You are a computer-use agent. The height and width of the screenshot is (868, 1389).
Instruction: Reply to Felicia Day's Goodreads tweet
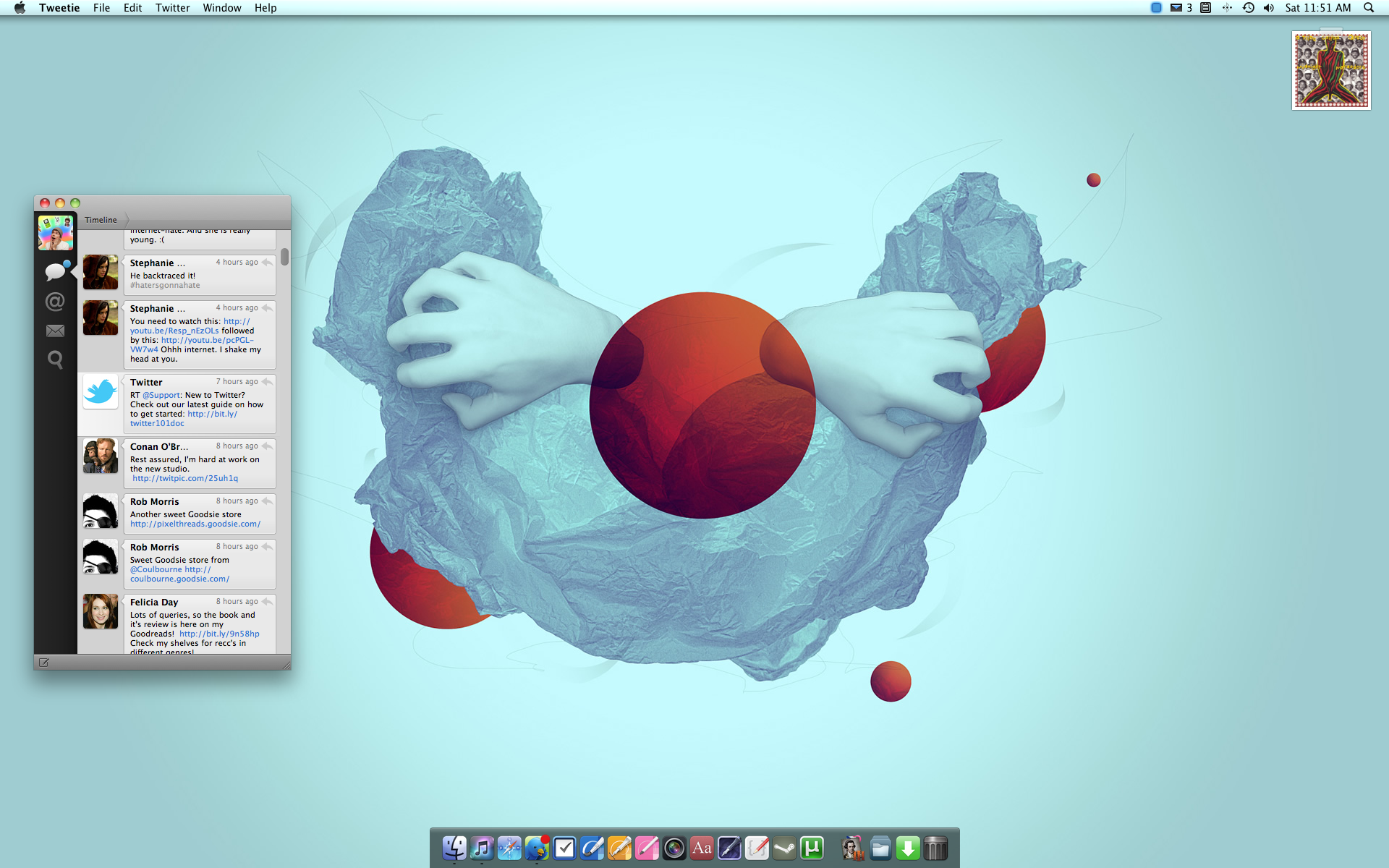268,602
